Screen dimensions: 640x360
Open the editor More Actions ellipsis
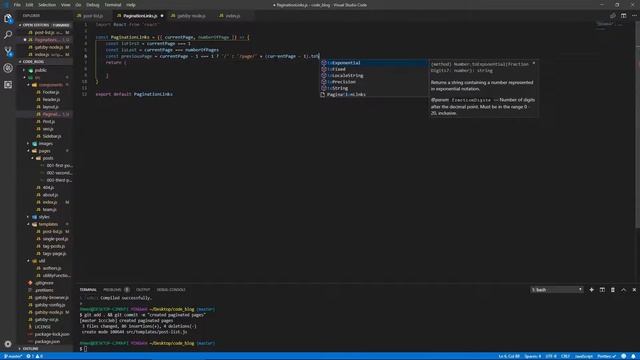tap(634, 16)
